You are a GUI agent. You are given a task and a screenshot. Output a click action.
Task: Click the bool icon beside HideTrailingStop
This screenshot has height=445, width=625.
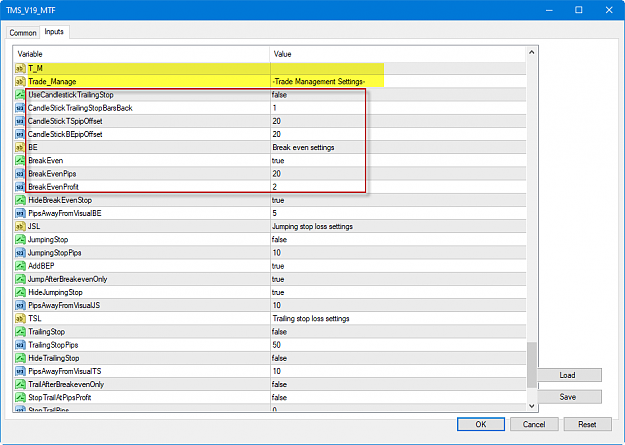coord(20,358)
